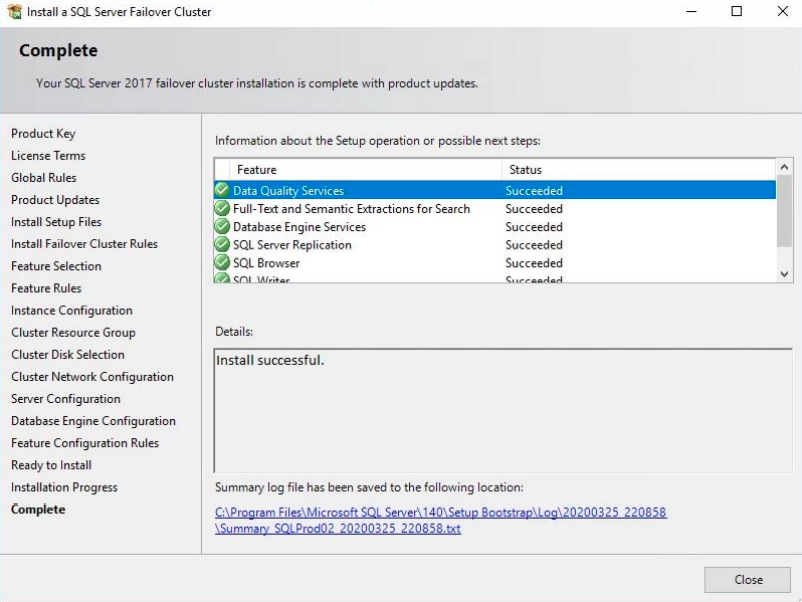802x602 pixels.
Task: Open the summary log file link
Action: (x=440, y=520)
